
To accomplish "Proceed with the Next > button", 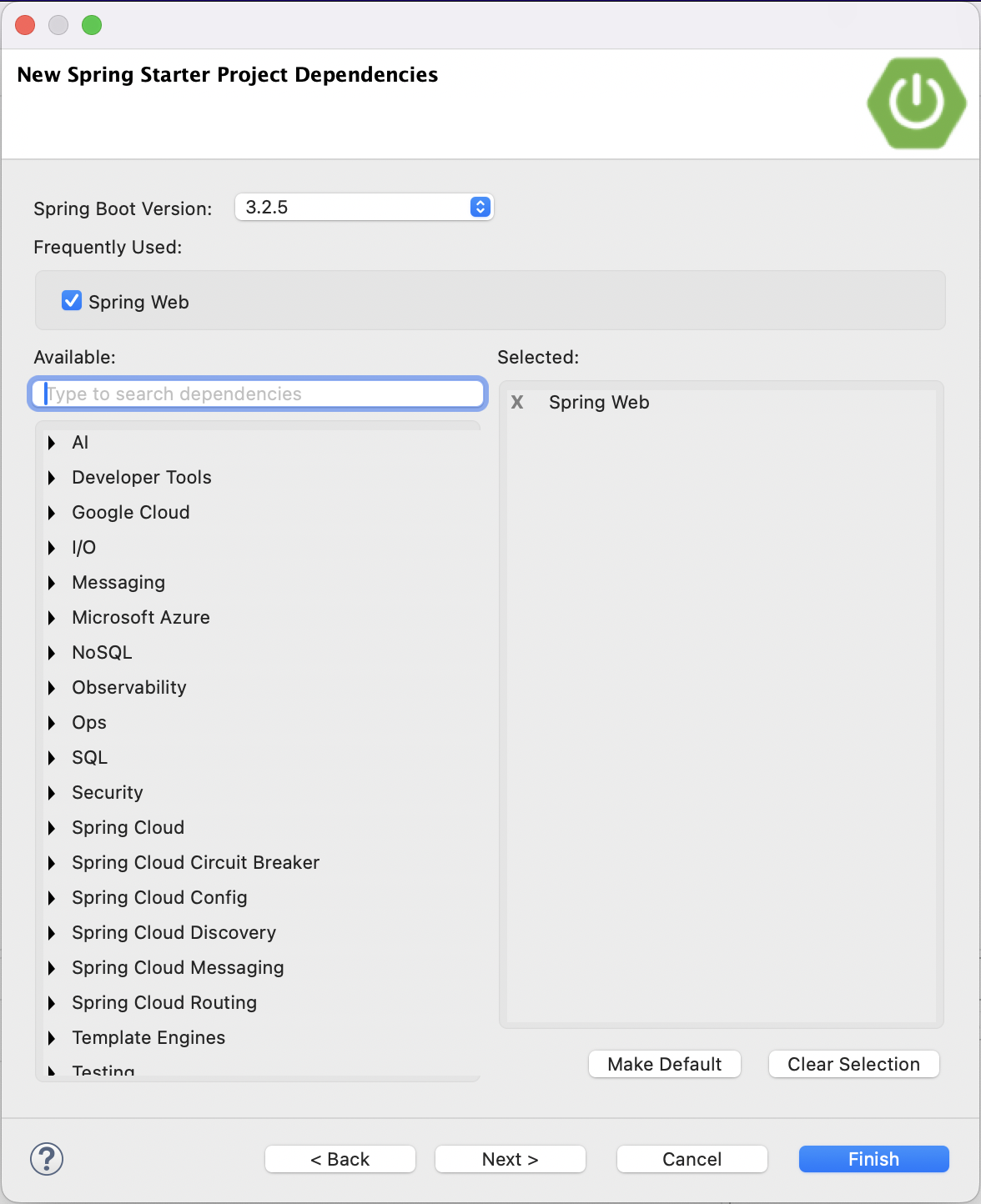I will 511,1159.
